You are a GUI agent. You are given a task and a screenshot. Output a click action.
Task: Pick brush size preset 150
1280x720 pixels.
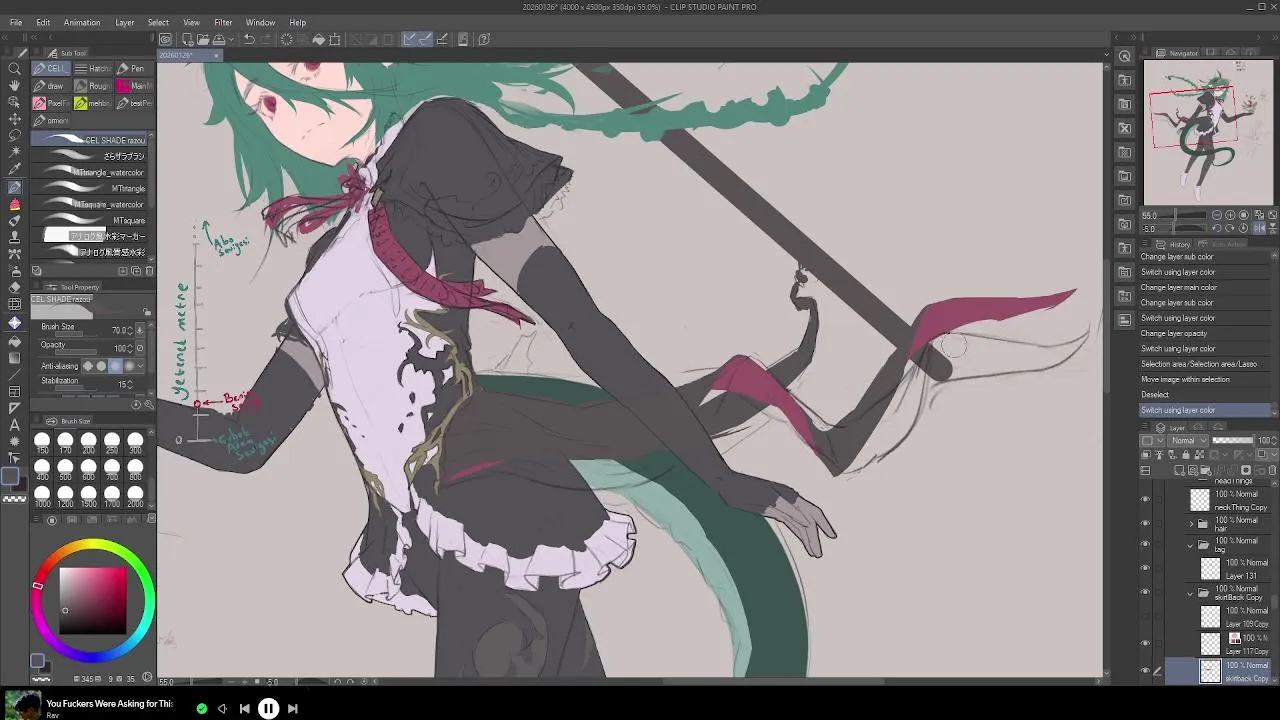[42, 443]
